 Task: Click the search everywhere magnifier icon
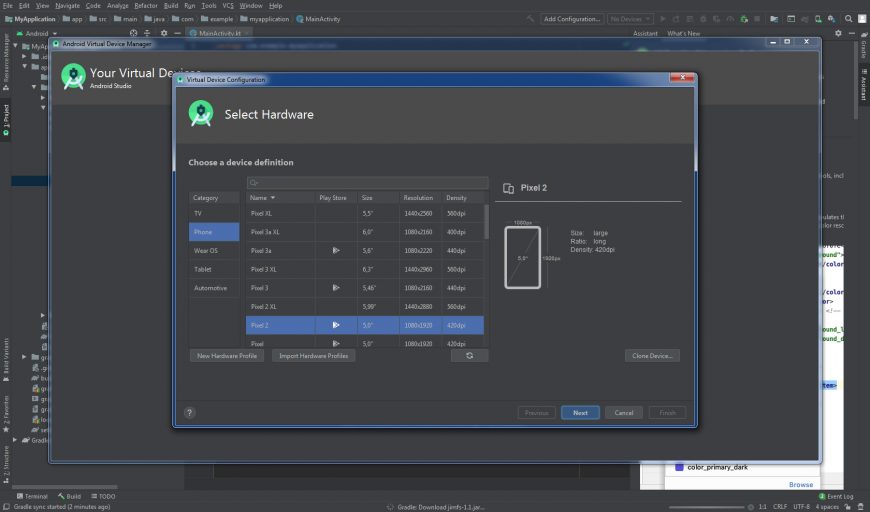[846, 19]
